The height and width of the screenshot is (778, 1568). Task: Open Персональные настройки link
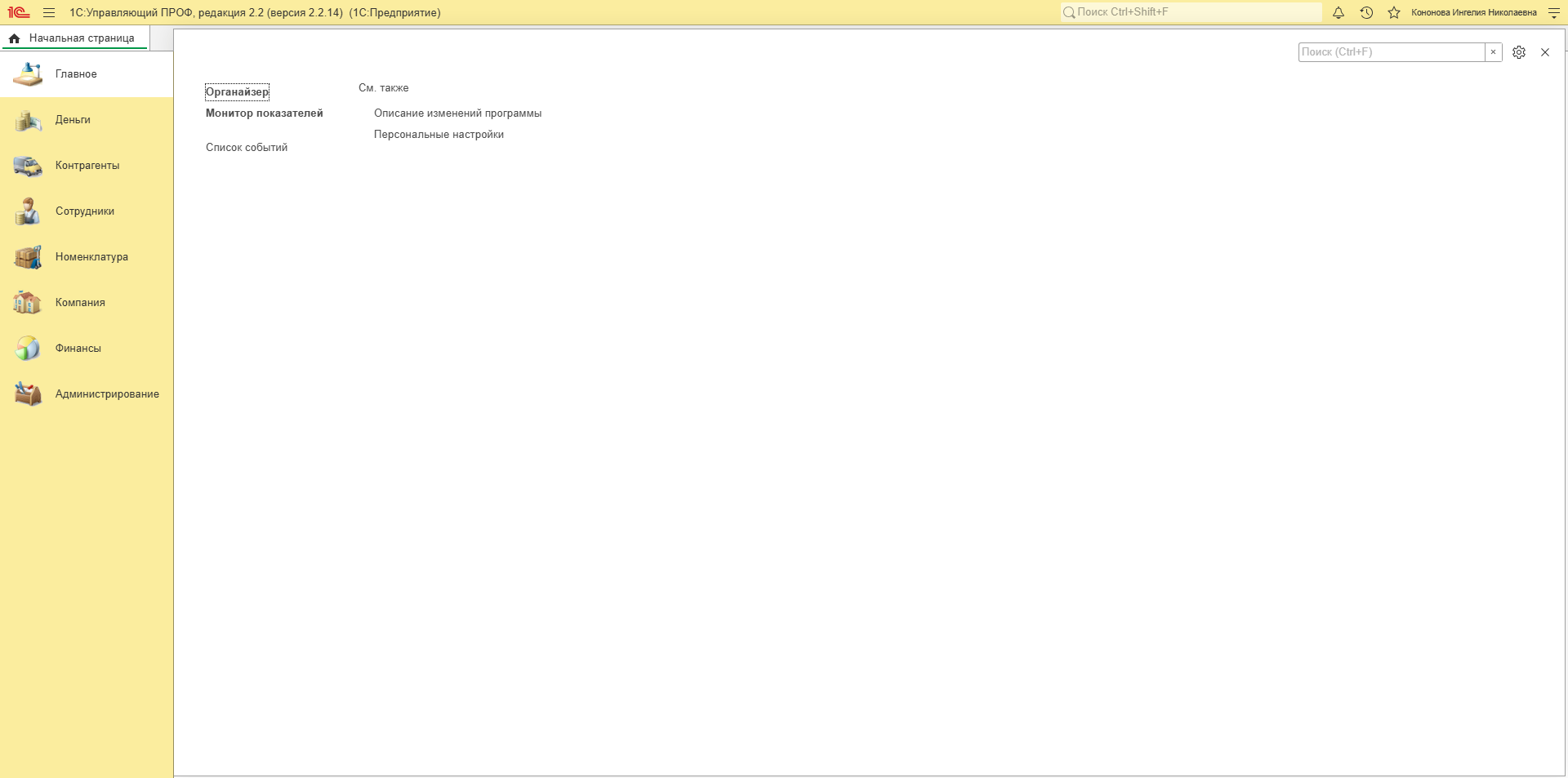439,135
